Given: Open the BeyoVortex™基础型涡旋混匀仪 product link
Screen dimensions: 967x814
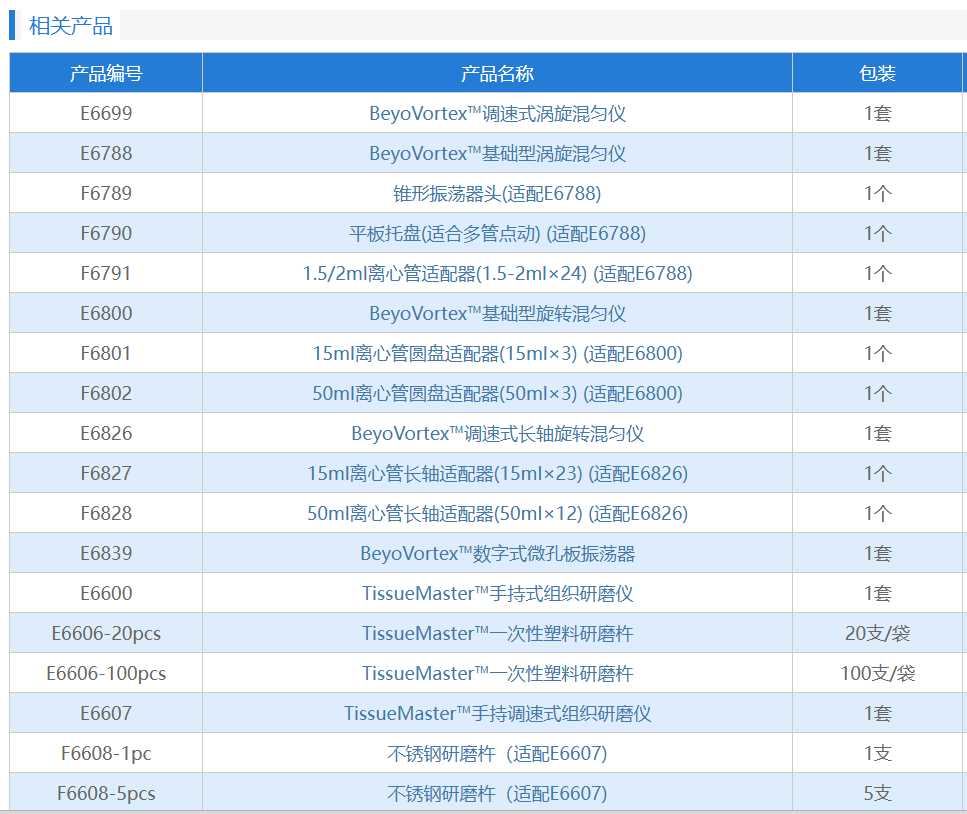Looking at the screenshot, I should coord(497,153).
